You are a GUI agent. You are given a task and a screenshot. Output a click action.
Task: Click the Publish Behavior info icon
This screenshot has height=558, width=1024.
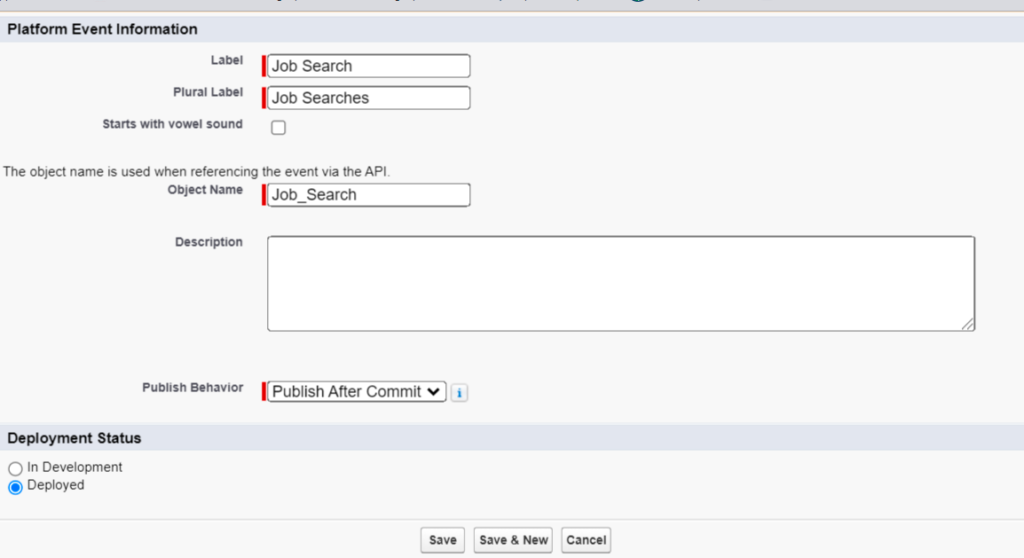[x=459, y=393]
